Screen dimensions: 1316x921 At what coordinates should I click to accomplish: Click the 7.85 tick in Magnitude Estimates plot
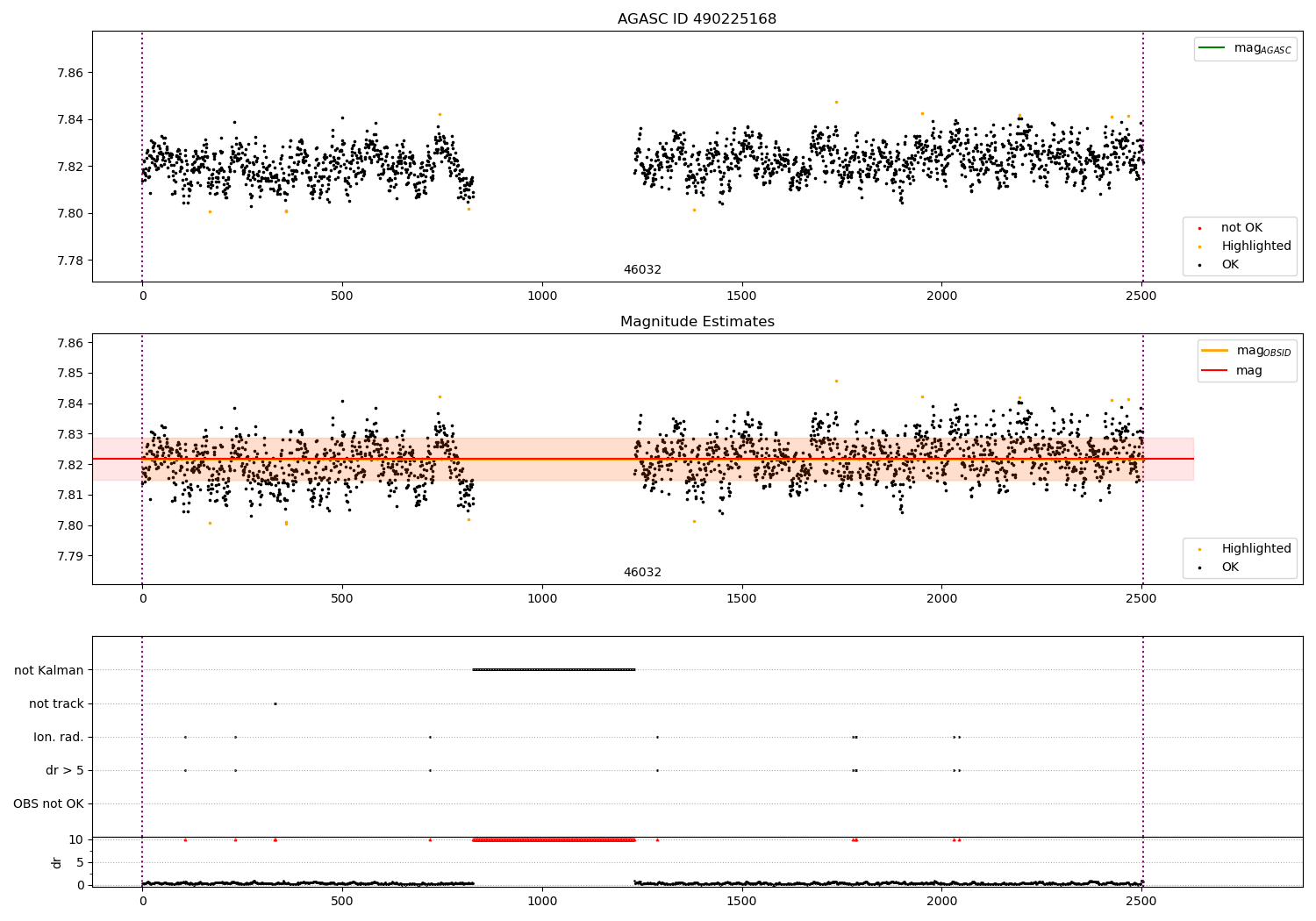click(69, 373)
